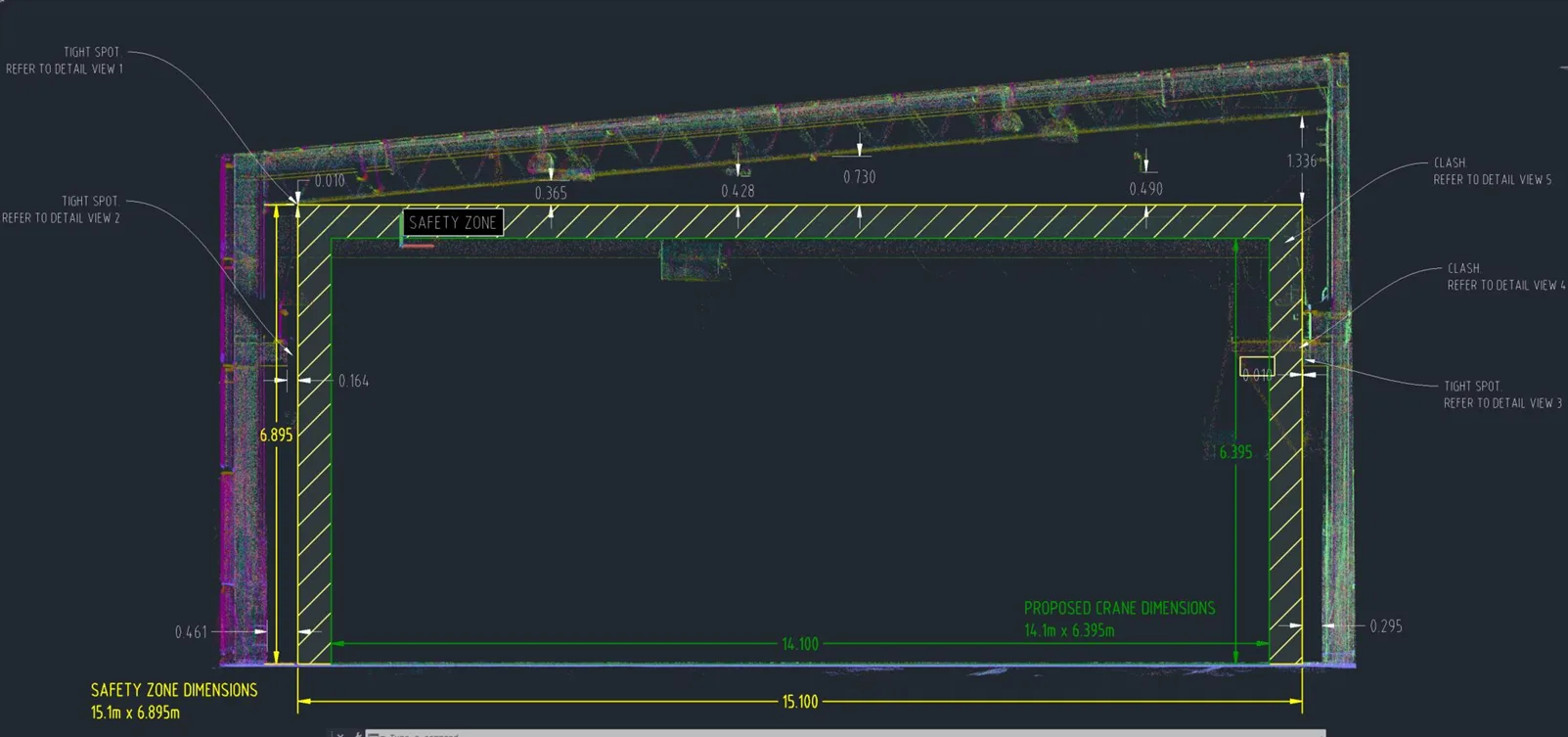Screen dimensions: 1568x737
Task: Click the "REFER TO DETAIL VIEW 1" note
Action: click(x=65, y=69)
